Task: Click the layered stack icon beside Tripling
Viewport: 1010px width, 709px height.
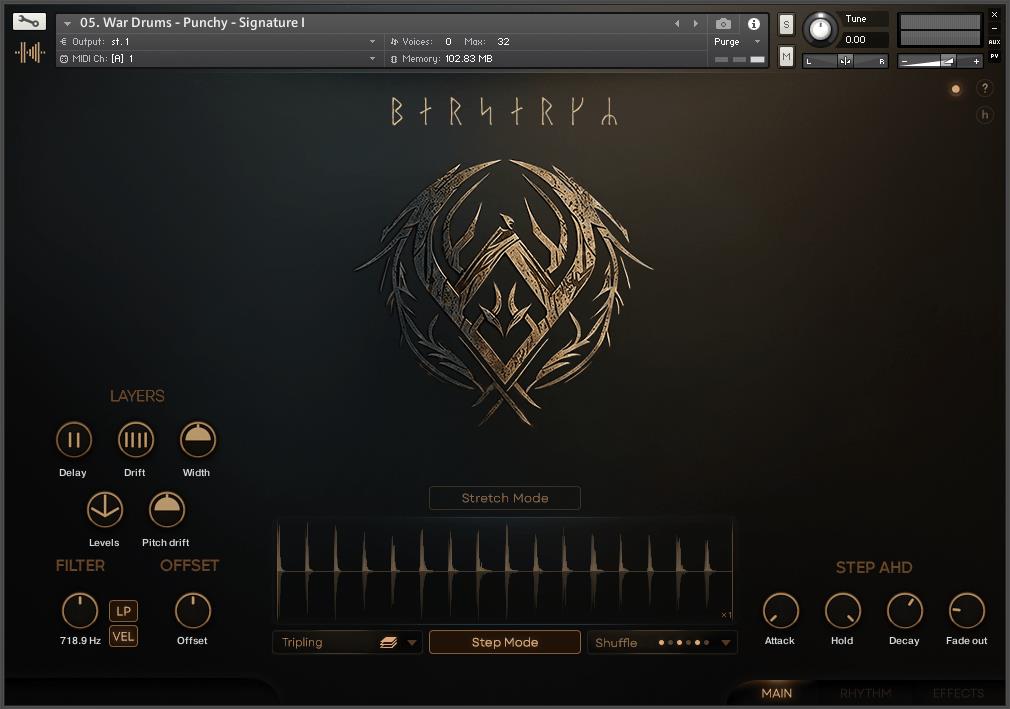Action: point(390,642)
